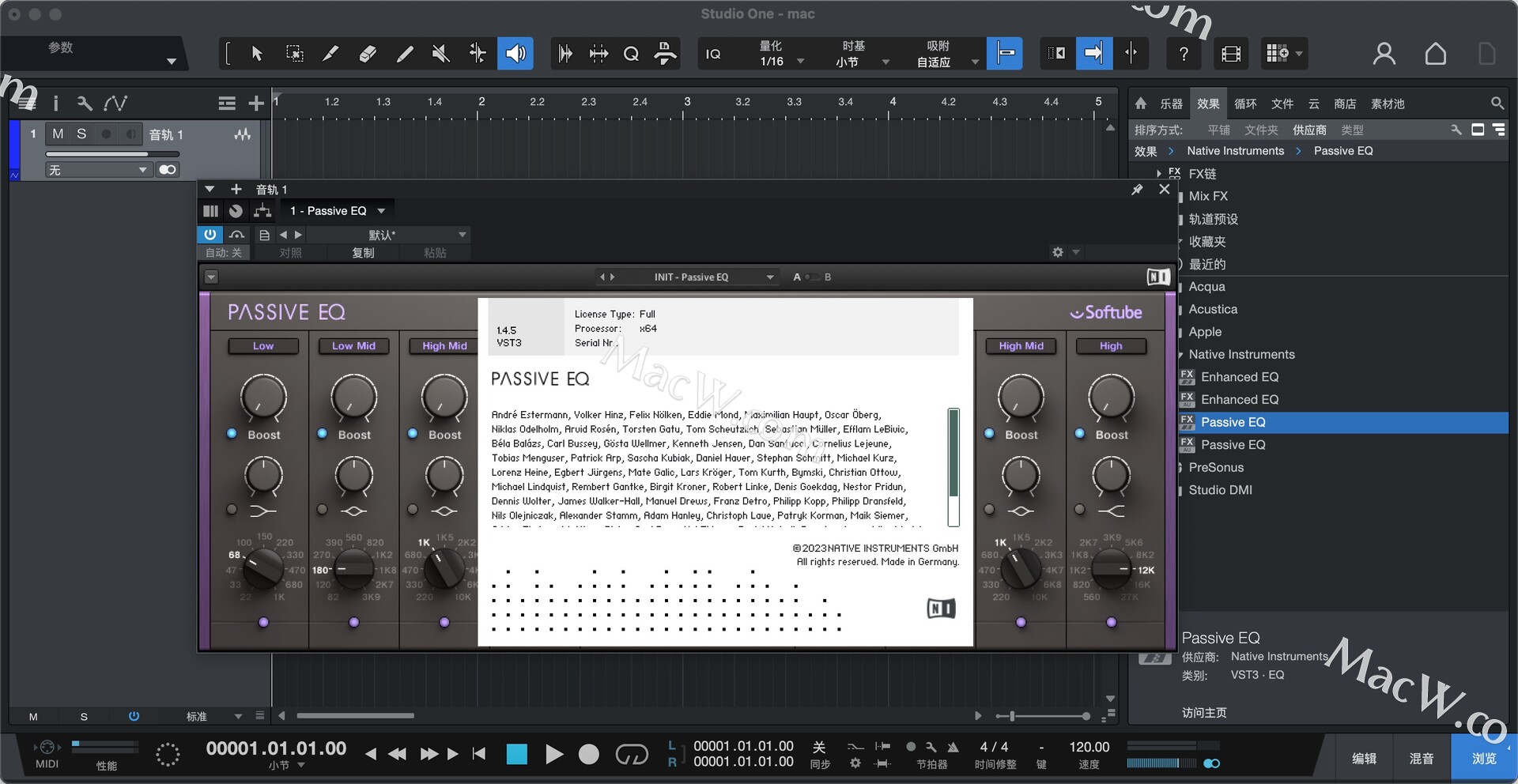Screen dimensions: 1518x784
Task: Go to the Start page home icon
Action: click(x=1436, y=54)
